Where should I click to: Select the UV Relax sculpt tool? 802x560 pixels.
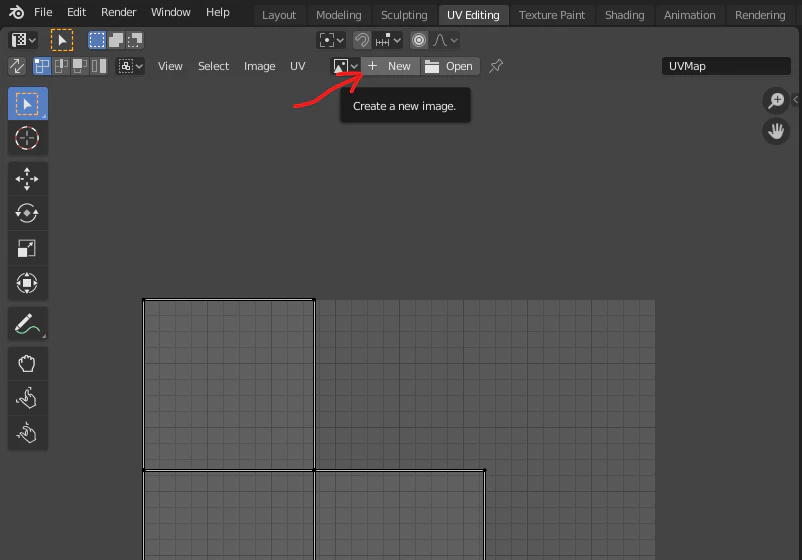(x=28, y=399)
